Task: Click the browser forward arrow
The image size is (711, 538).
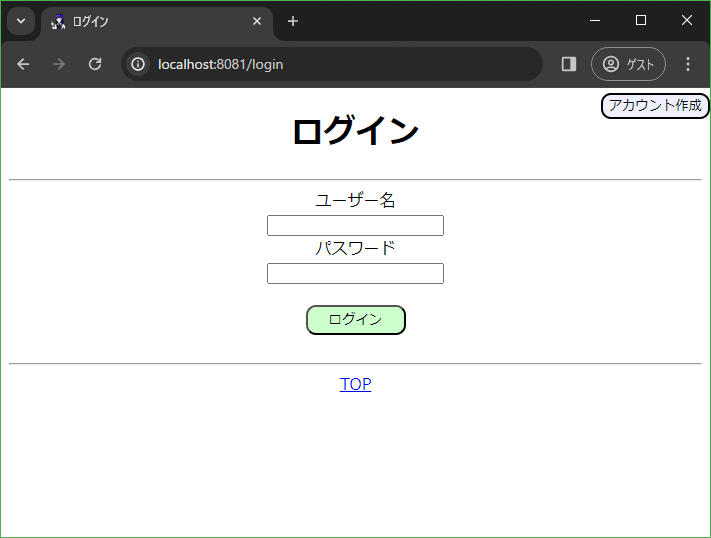Action: click(x=59, y=64)
